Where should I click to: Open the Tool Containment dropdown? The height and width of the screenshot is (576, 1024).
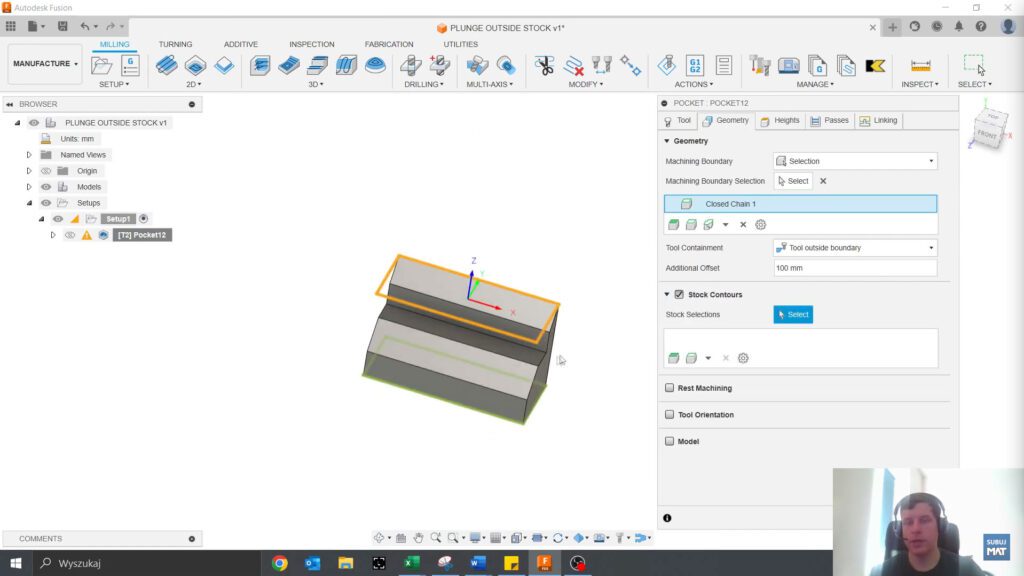930,247
